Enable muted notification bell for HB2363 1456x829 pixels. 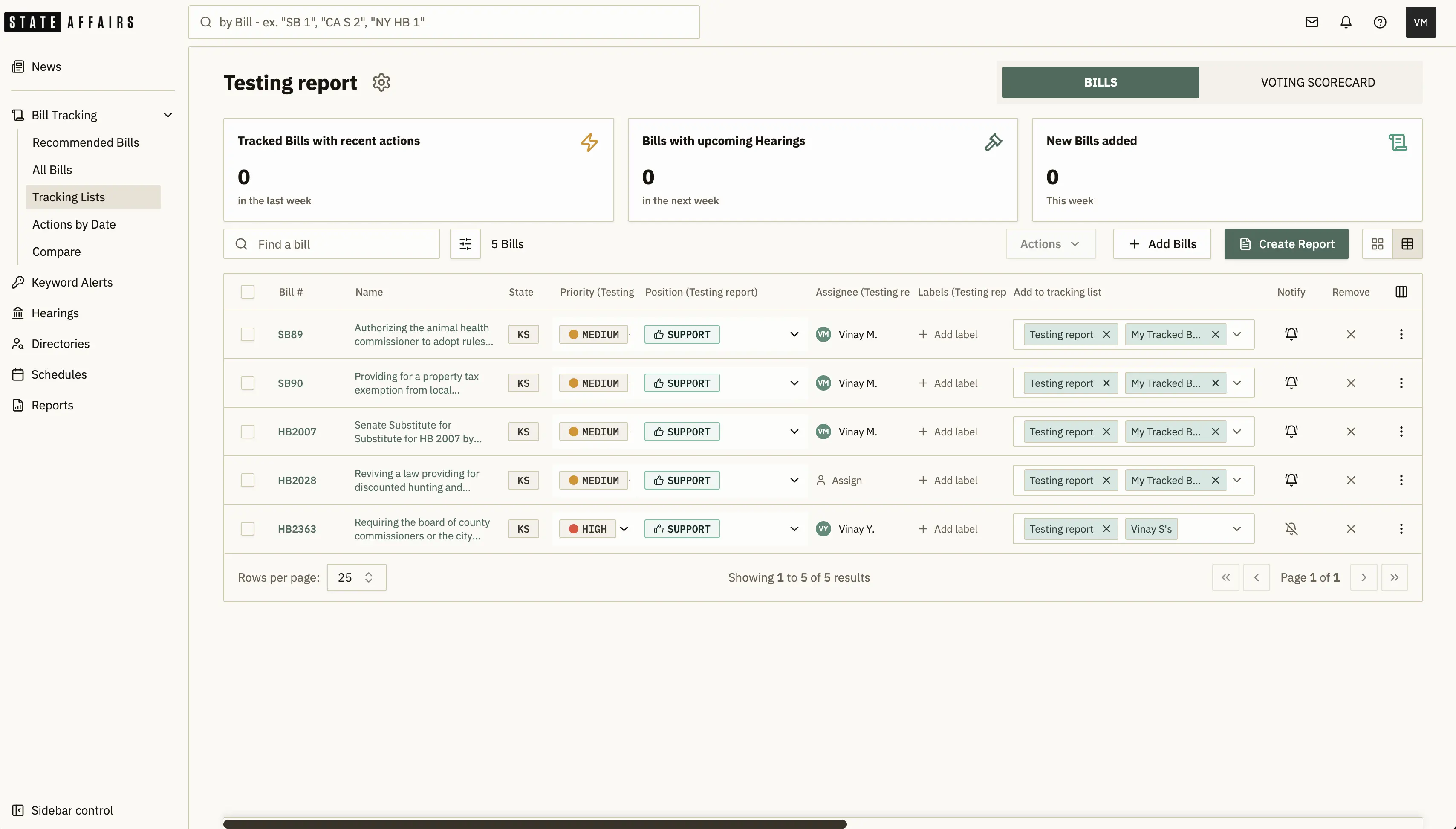coord(1291,529)
